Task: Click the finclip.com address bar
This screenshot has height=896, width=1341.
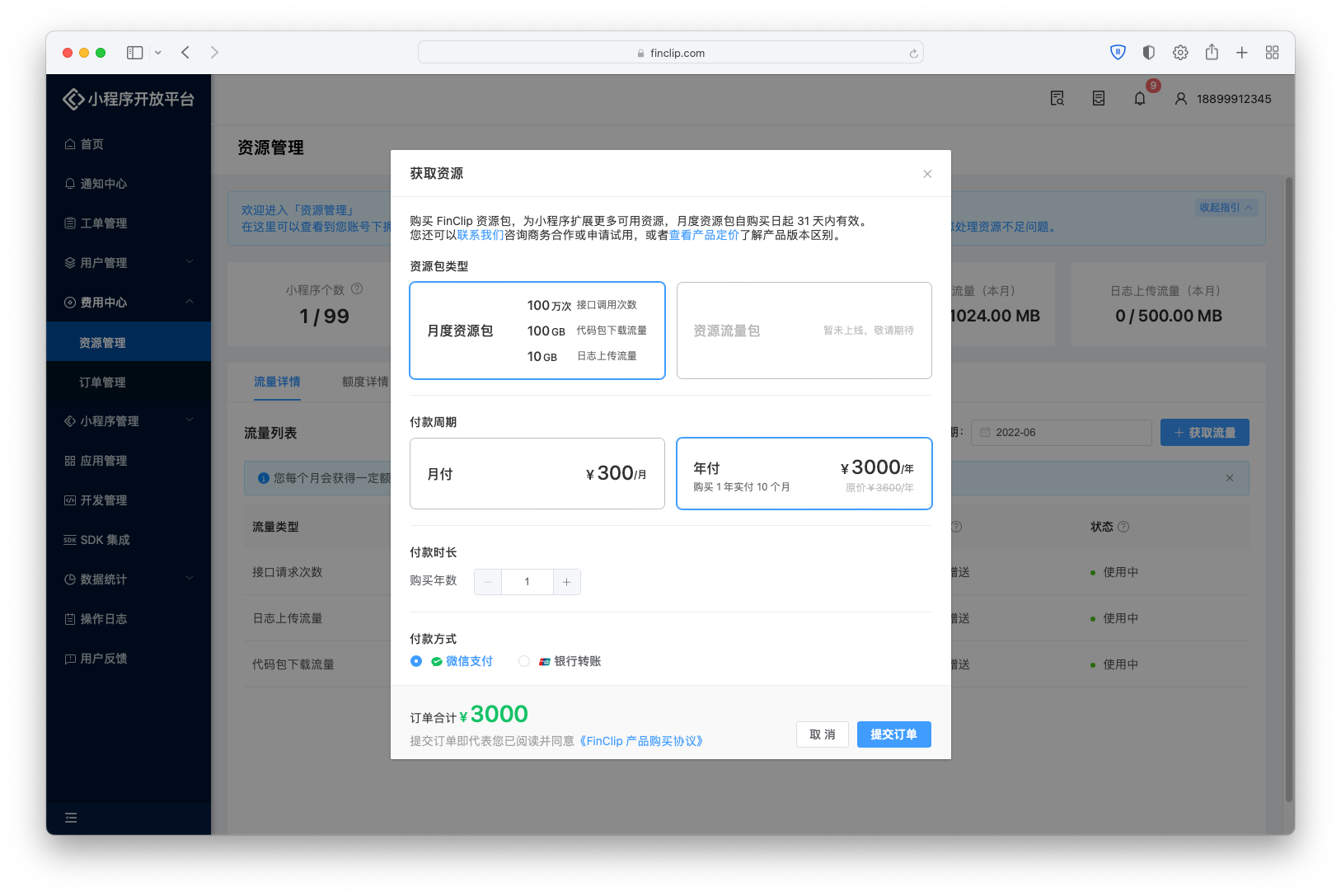Action: [x=671, y=53]
